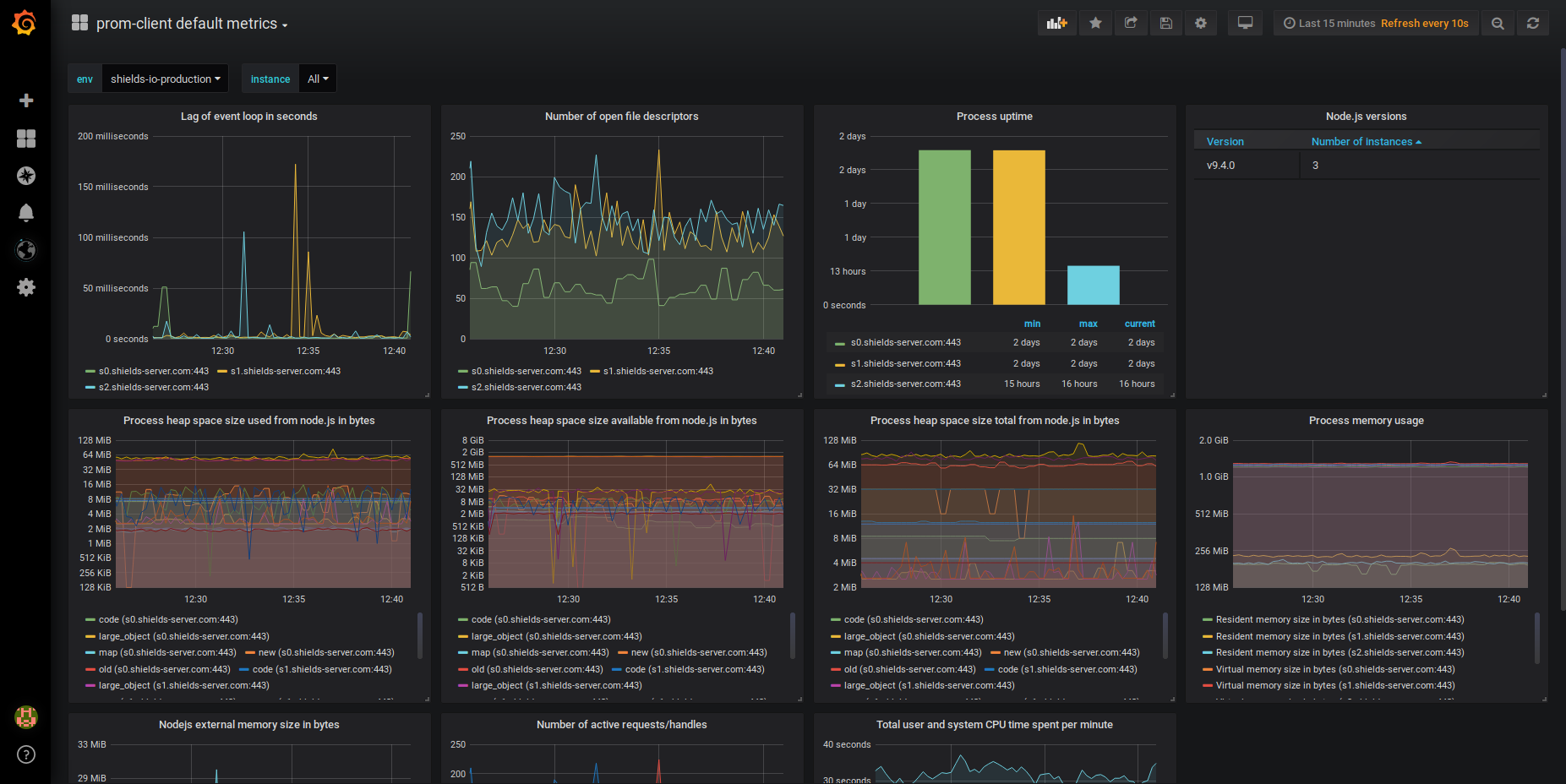Click the Create plus icon in sidebar
Viewport: 1566px width, 784px height.
[26, 101]
